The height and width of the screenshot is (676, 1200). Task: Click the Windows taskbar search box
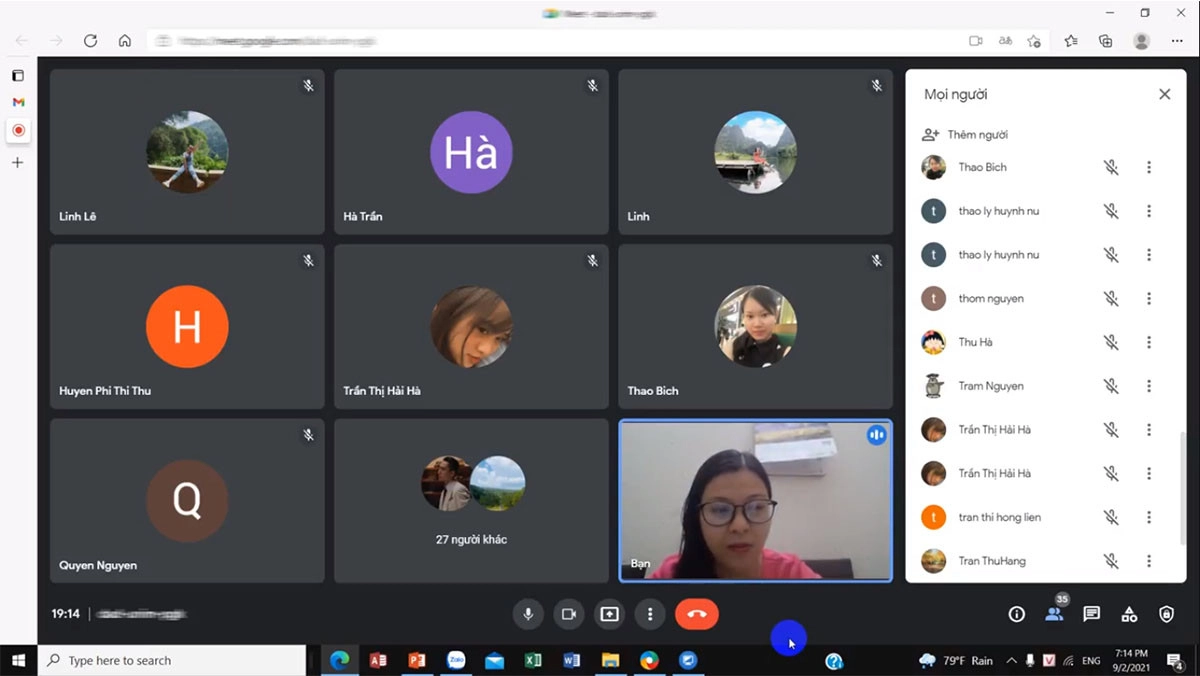click(x=172, y=660)
